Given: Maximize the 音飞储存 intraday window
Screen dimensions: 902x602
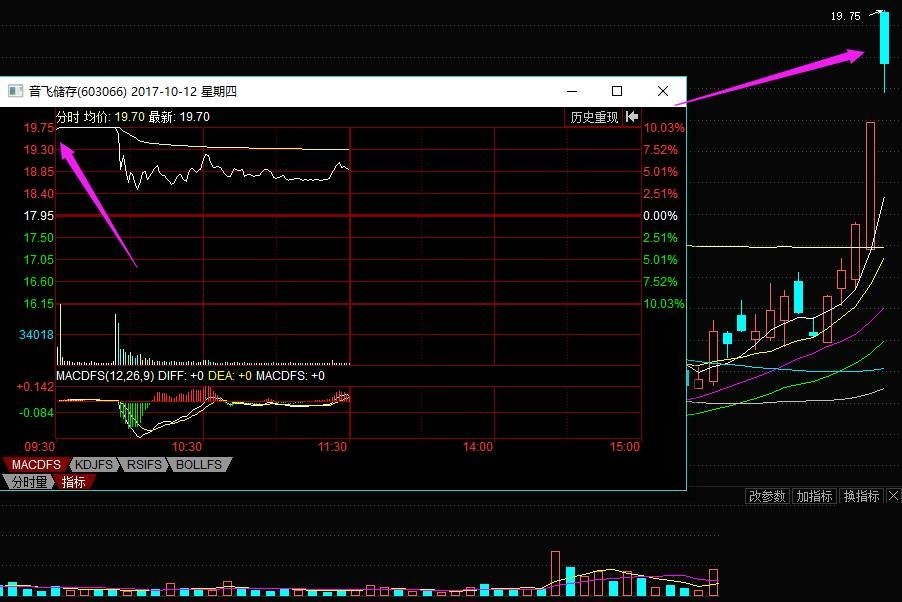Looking at the screenshot, I should (x=617, y=91).
